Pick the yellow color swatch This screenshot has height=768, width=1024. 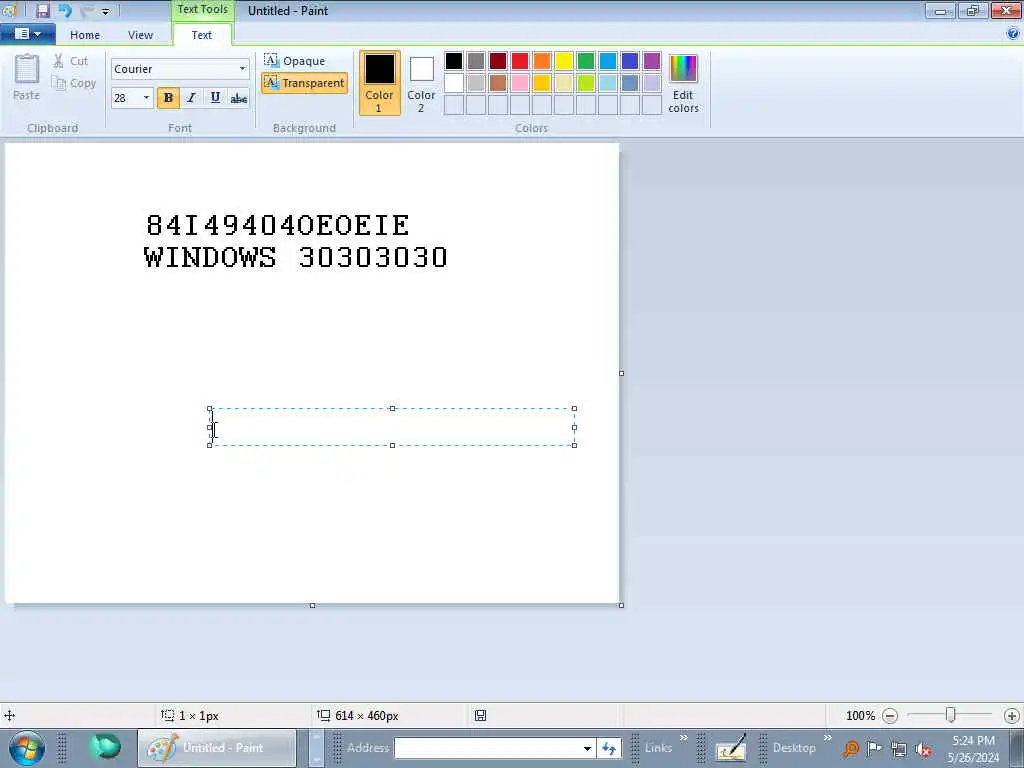coord(564,61)
